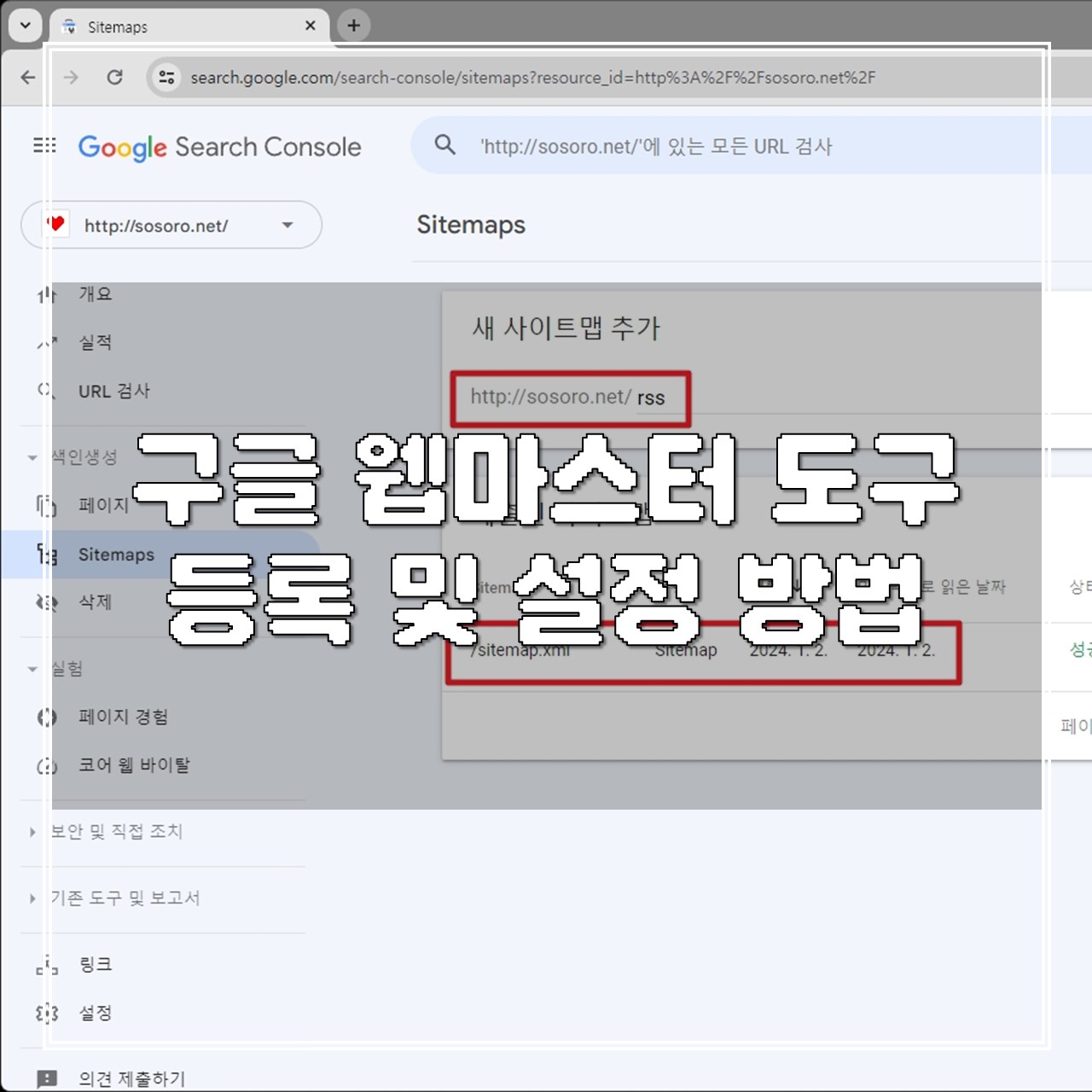Image resolution: width=1092 pixels, height=1092 pixels.
Task: Click the 개요 overview icon
Action: click(46, 294)
